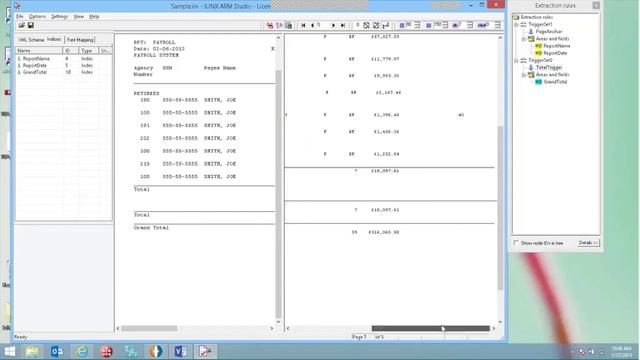This screenshot has width=640, height=360.
Task: Open the Settings menu
Action: pyautogui.click(x=60, y=17)
